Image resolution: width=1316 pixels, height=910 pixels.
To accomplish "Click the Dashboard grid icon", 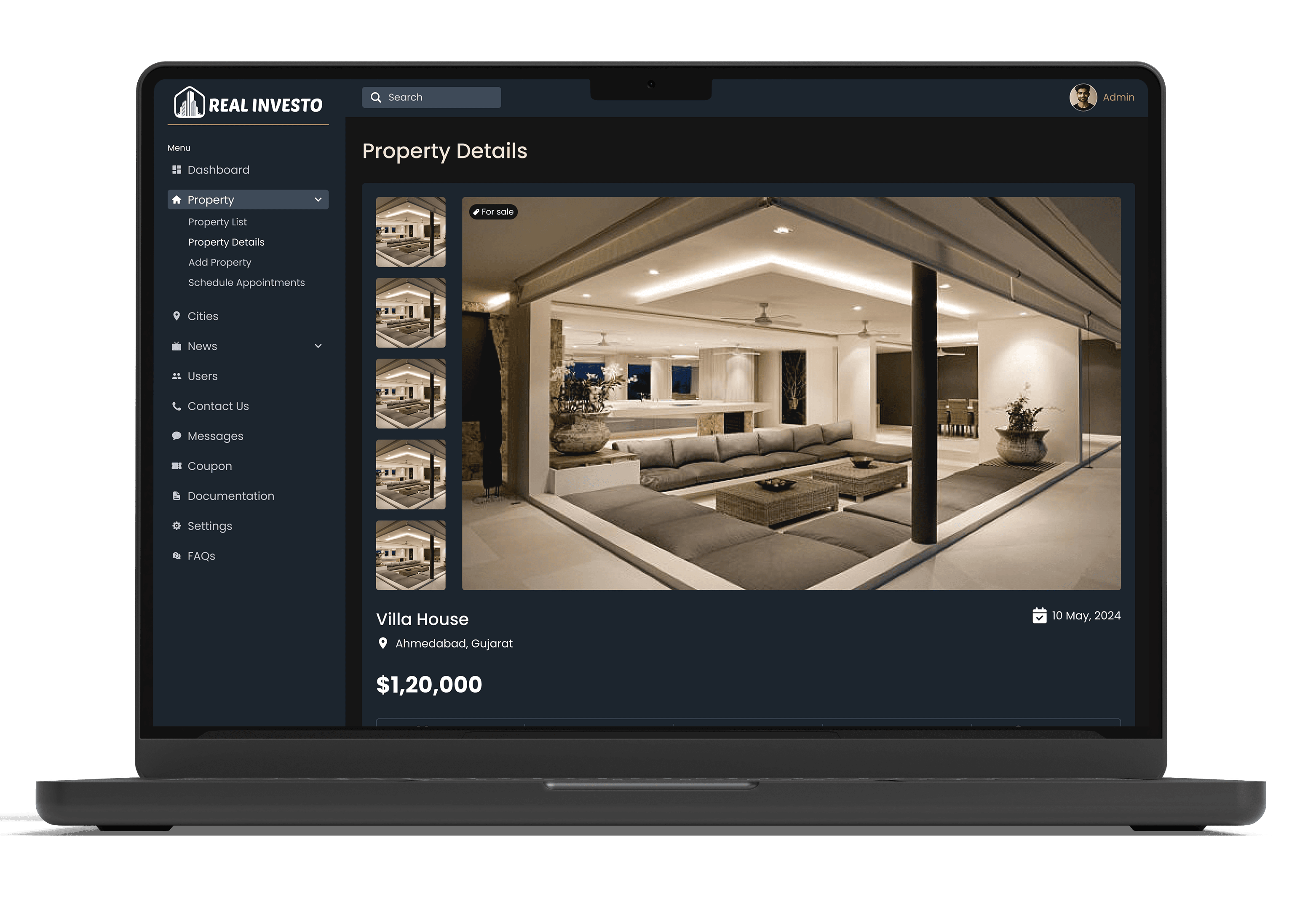I will 177,170.
